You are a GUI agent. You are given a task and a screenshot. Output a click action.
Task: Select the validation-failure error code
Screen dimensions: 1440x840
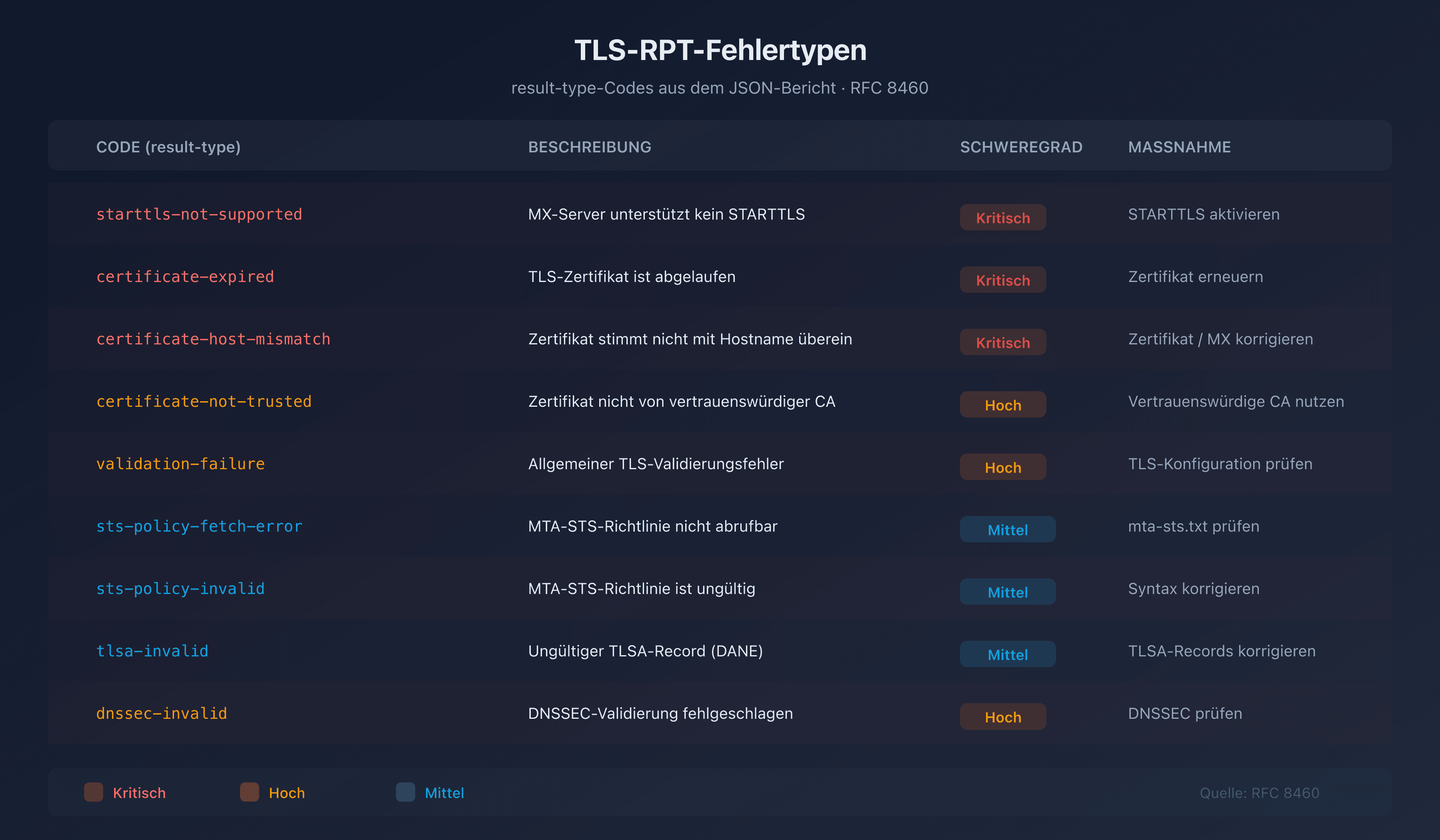[x=180, y=464]
